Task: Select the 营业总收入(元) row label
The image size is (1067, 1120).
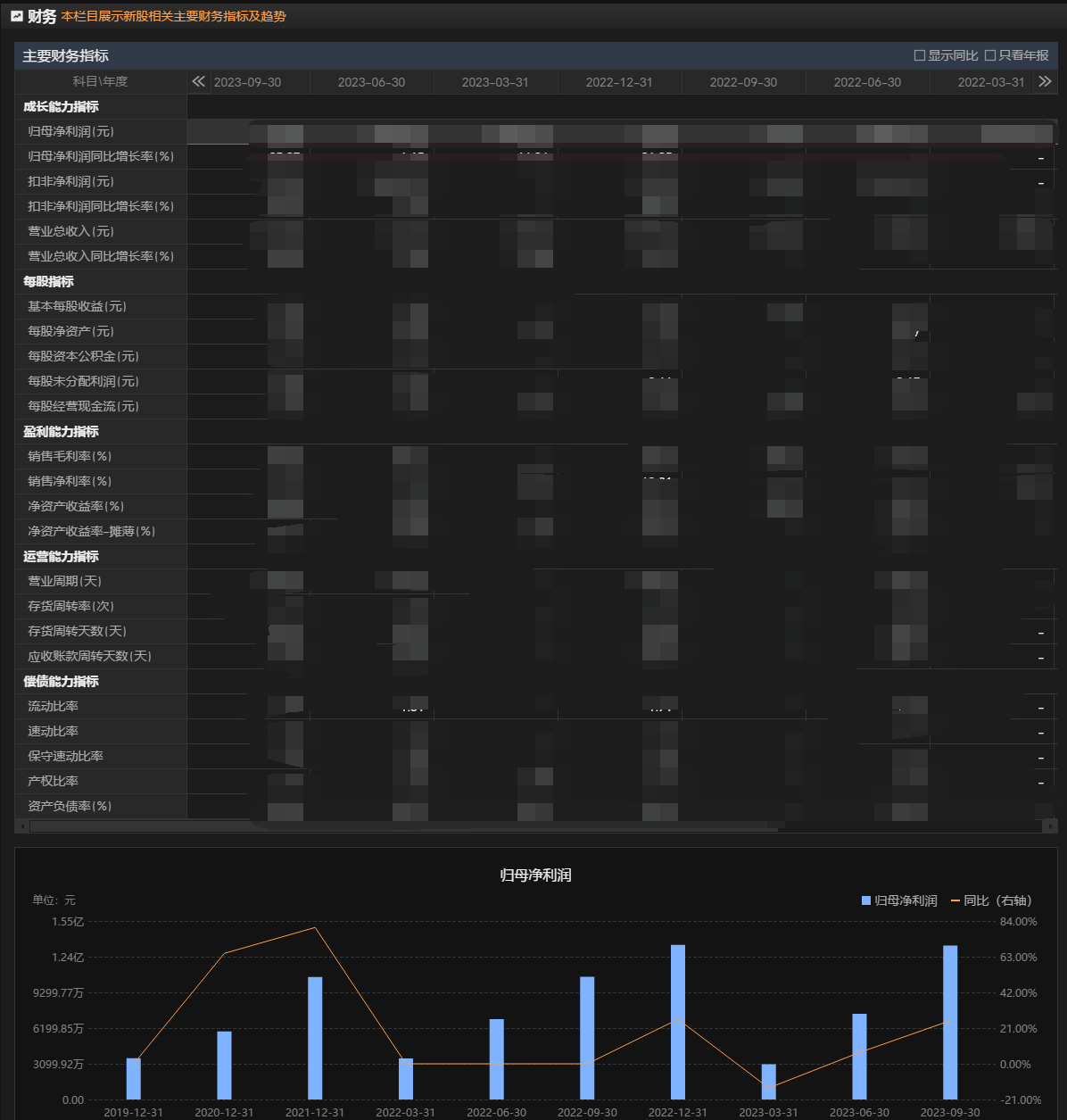Action: 71,231
